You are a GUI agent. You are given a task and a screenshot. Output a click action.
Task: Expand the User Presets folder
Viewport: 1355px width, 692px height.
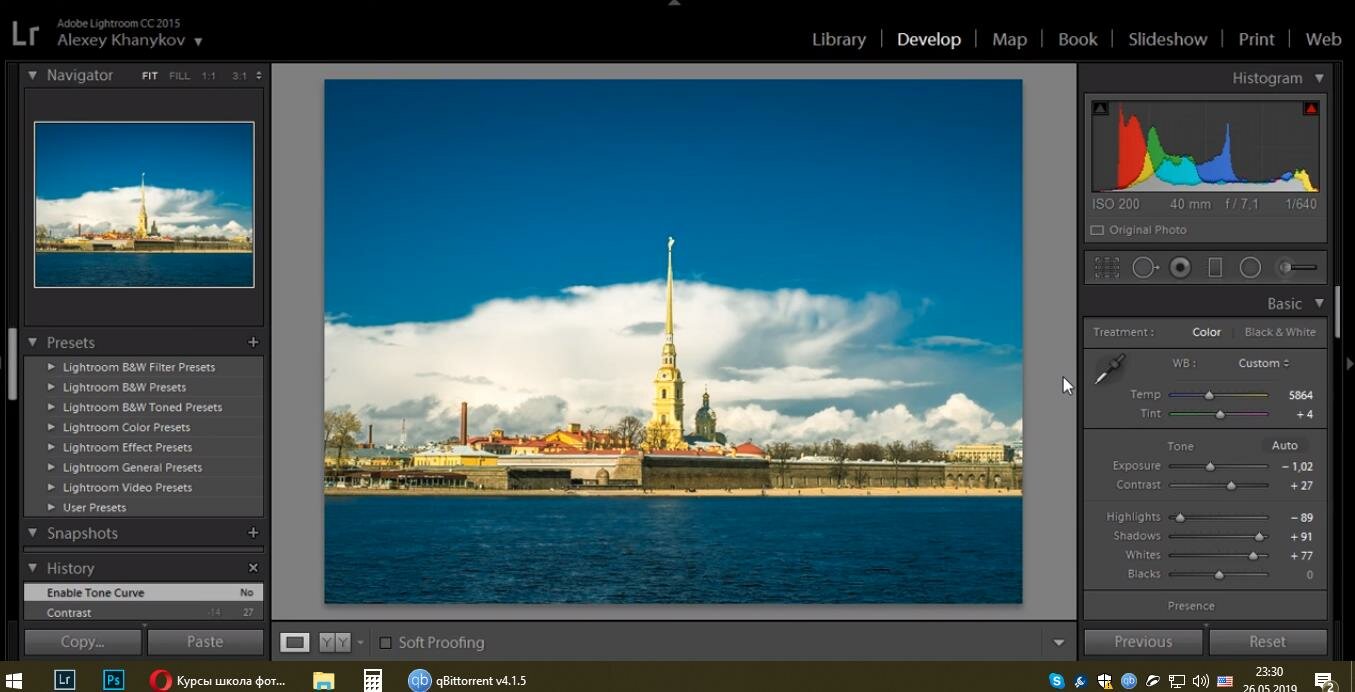[51, 507]
